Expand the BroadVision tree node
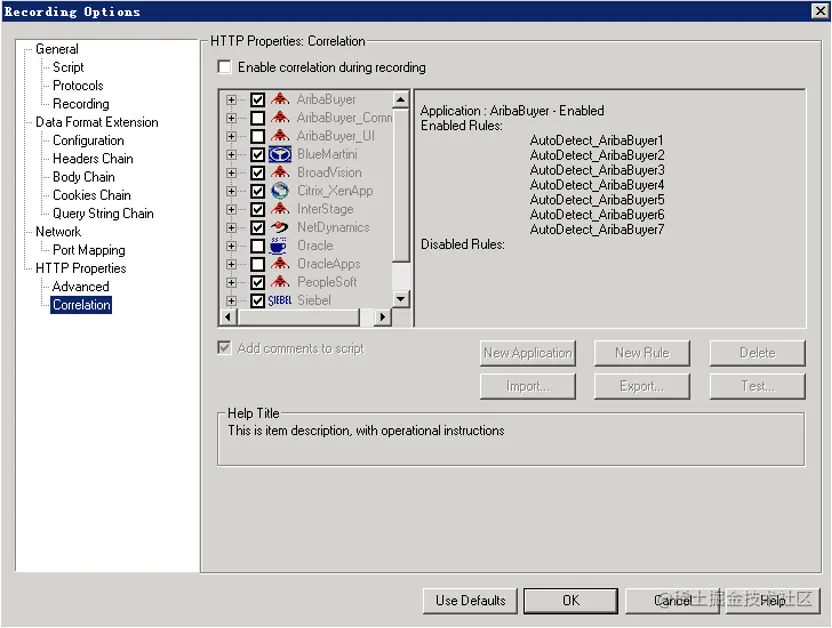This screenshot has width=832, height=628. pyautogui.click(x=231, y=173)
